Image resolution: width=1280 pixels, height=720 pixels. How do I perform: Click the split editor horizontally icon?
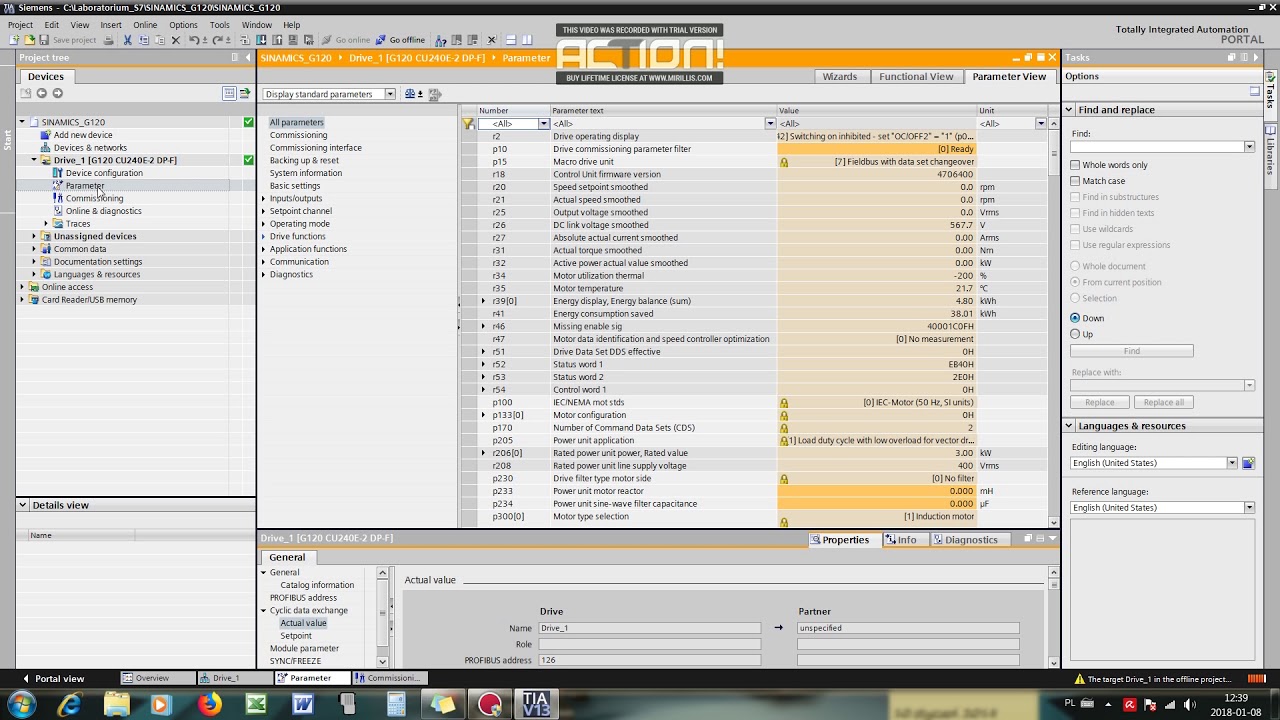click(x=511, y=40)
